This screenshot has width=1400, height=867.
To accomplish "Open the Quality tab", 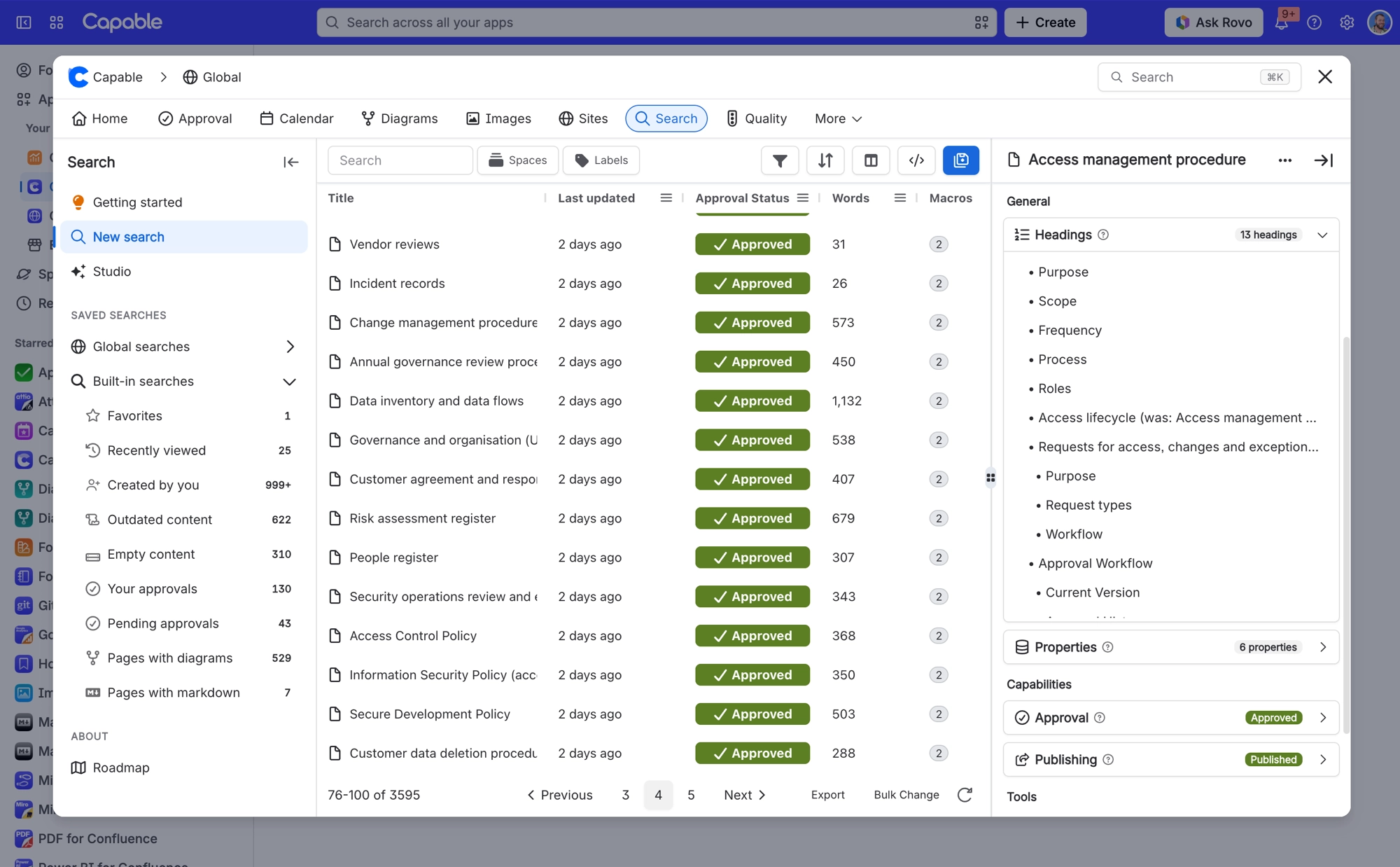I will (x=756, y=118).
